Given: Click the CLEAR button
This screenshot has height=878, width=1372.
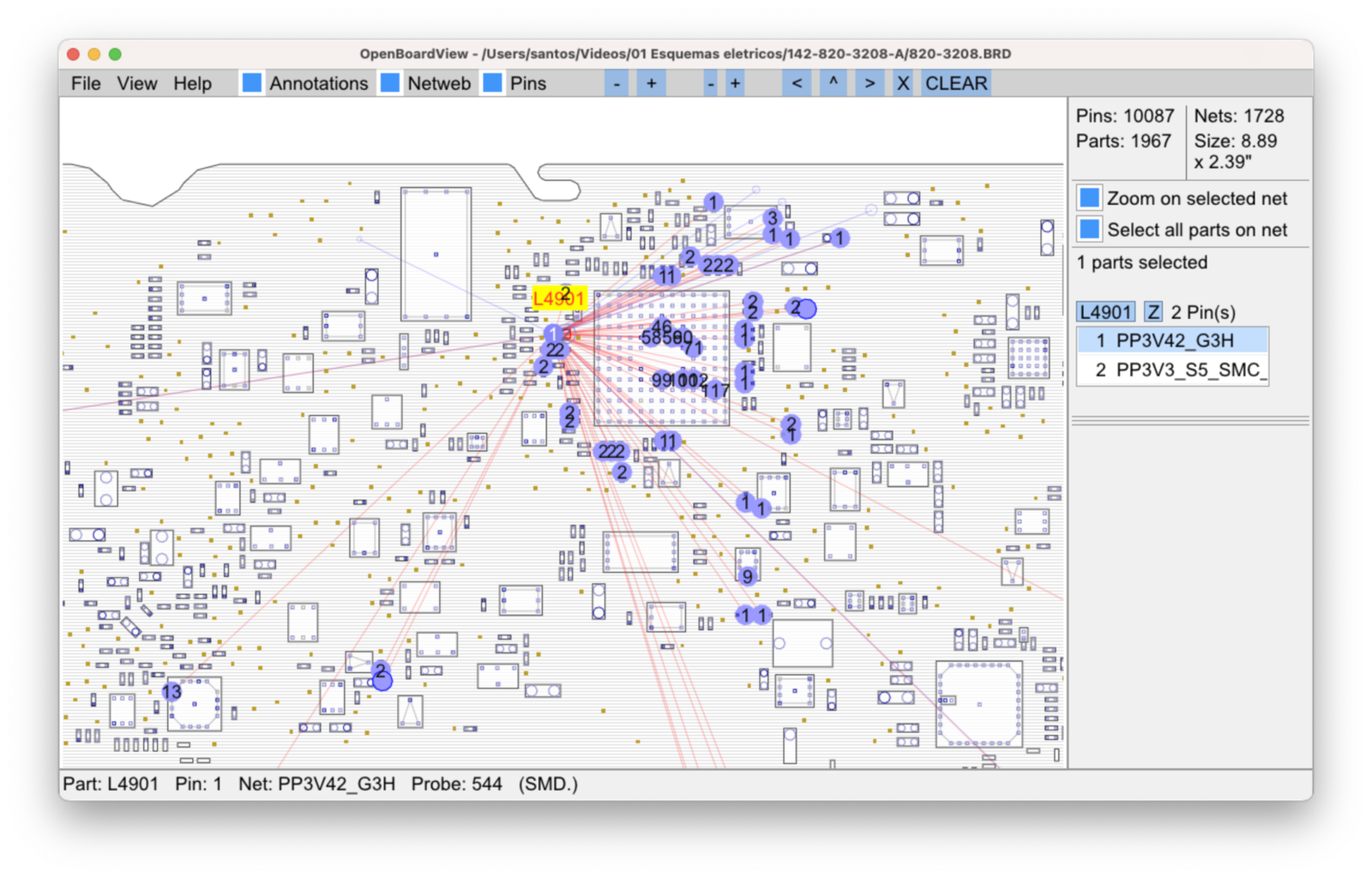Looking at the screenshot, I should pyautogui.click(x=956, y=83).
